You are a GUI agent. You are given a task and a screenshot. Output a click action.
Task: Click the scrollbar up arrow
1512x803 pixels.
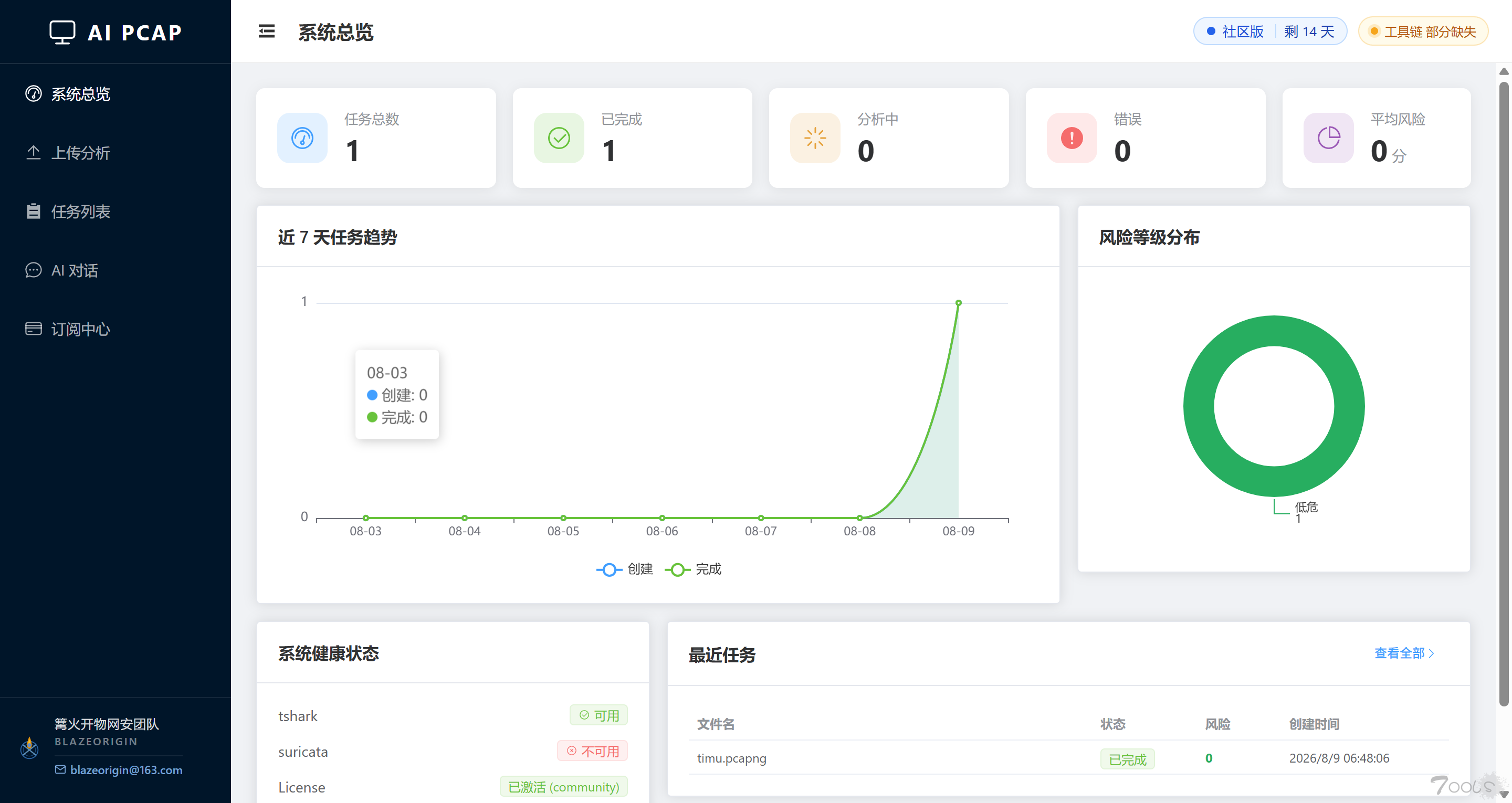tap(1503, 71)
